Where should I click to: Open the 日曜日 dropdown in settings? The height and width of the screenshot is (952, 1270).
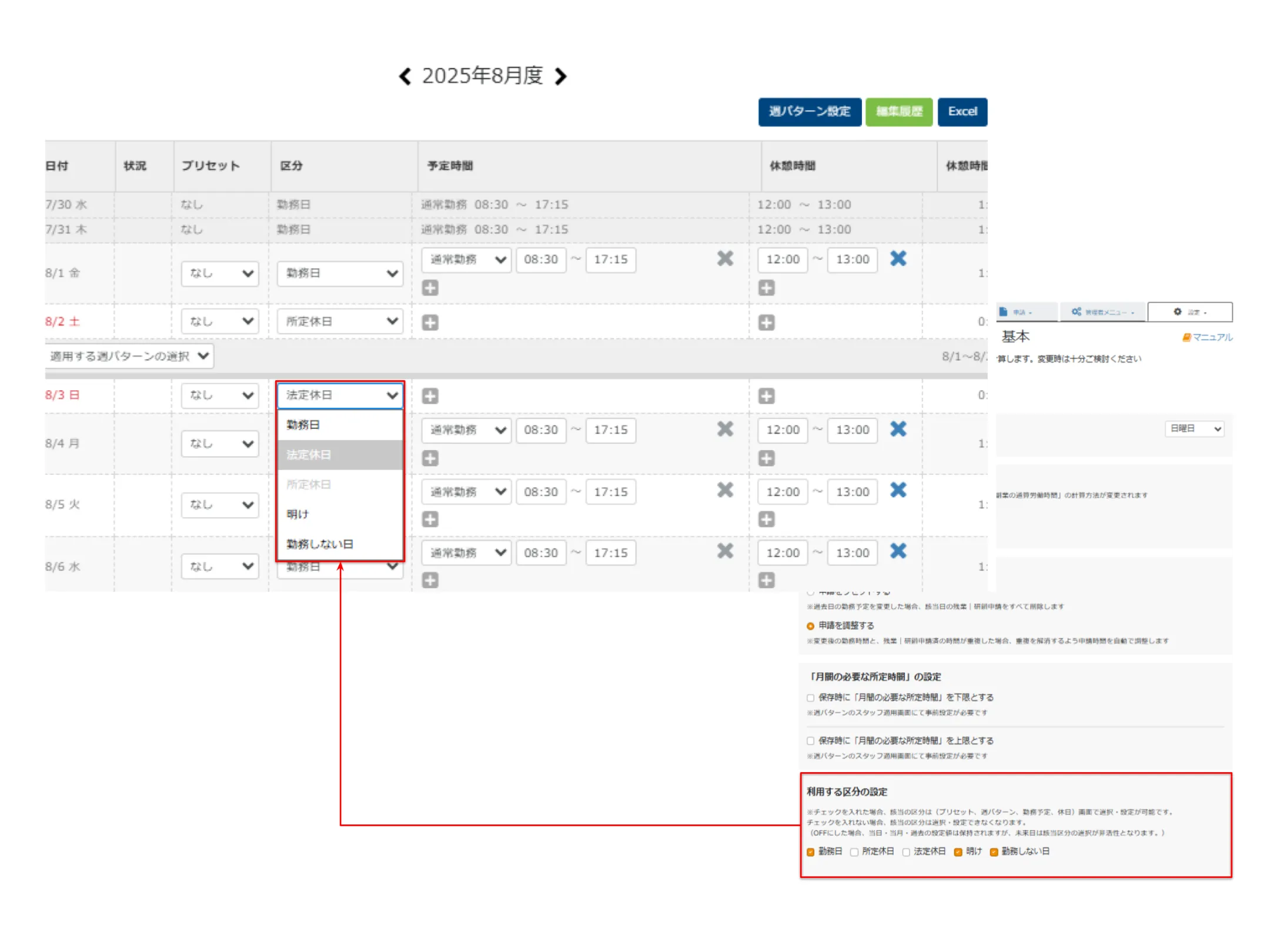tap(1195, 429)
